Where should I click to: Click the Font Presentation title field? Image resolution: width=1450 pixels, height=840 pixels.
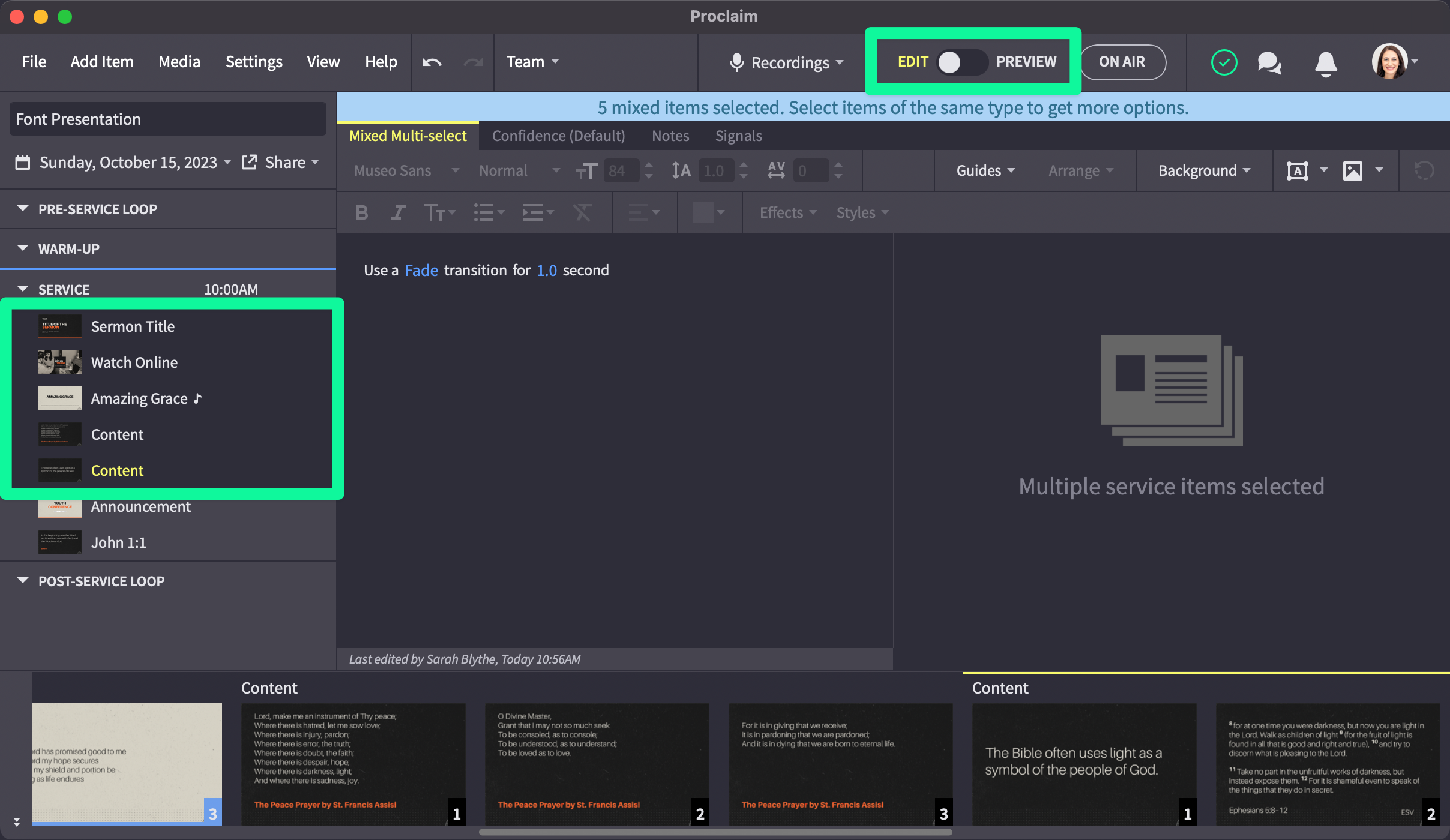pos(168,119)
